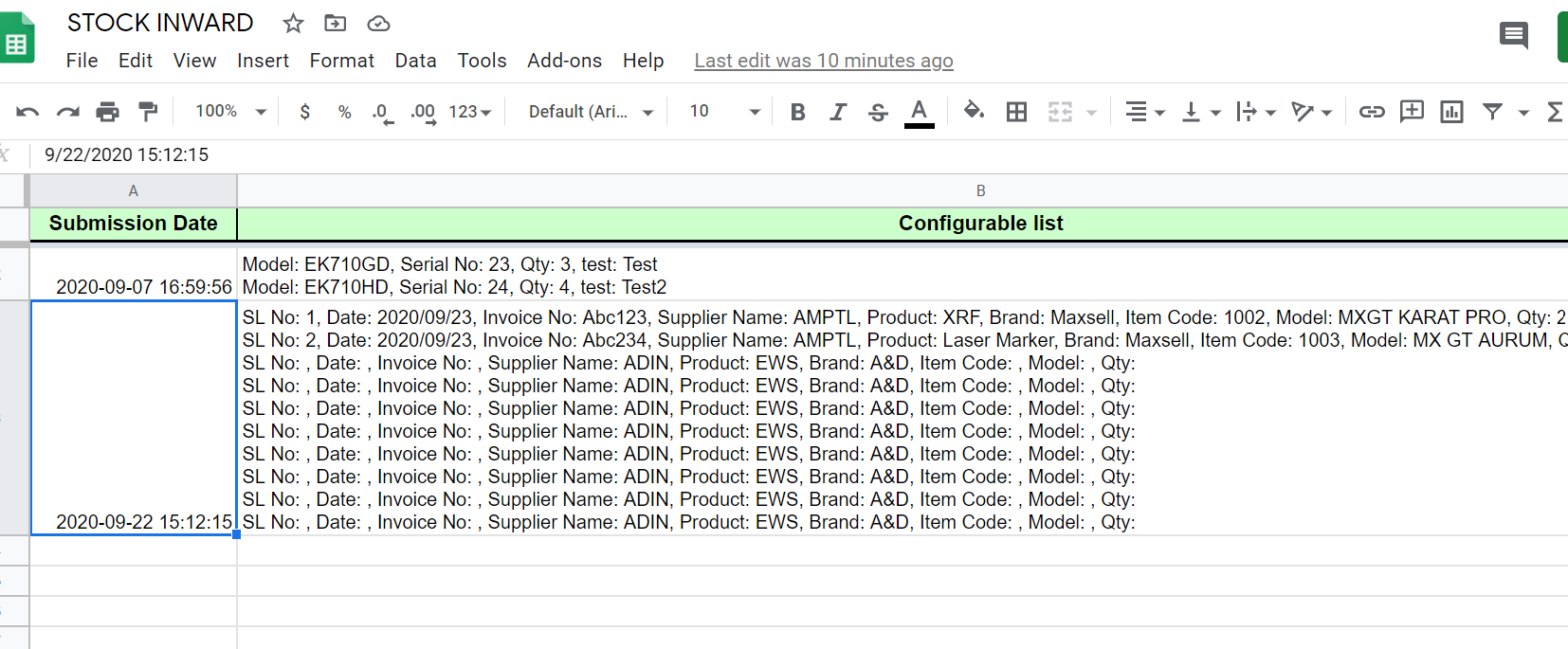This screenshot has height=649, width=1568.
Task: Expand the filter views arrow
Action: pyautogui.click(x=1523, y=113)
